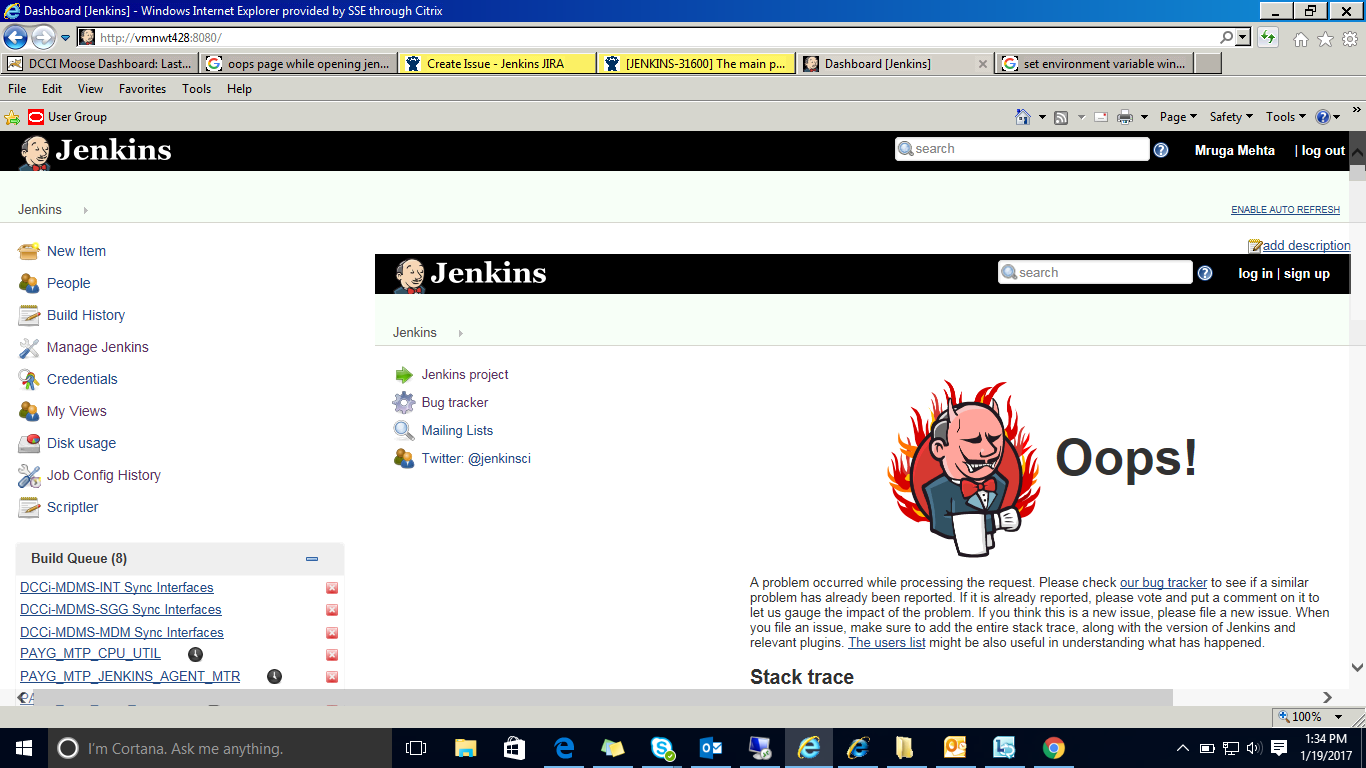Image resolution: width=1366 pixels, height=768 pixels.
Task: Open Manage Jenkins tools icon
Action: (29, 347)
